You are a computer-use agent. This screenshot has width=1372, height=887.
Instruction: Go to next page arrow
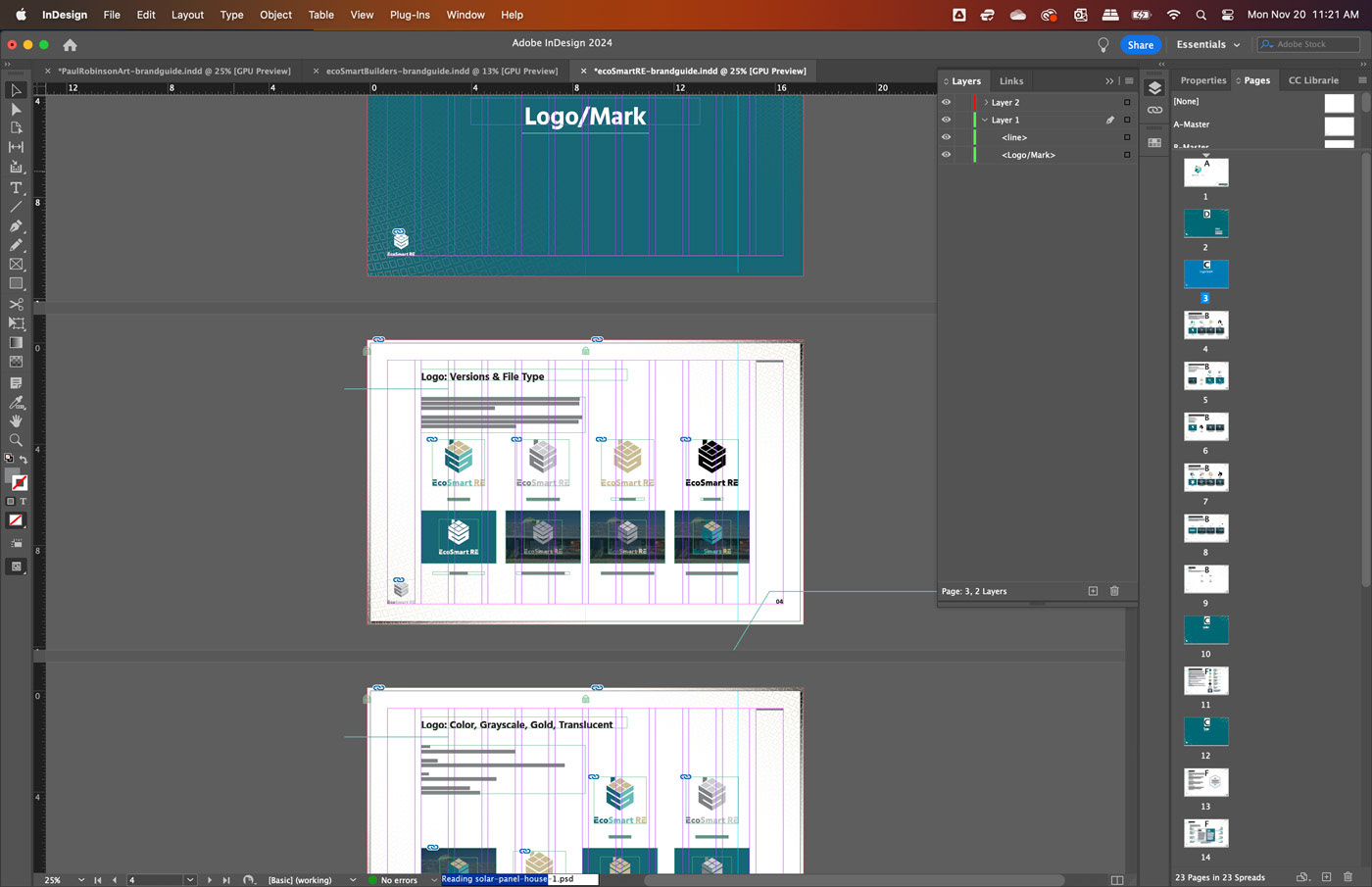pos(209,880)
